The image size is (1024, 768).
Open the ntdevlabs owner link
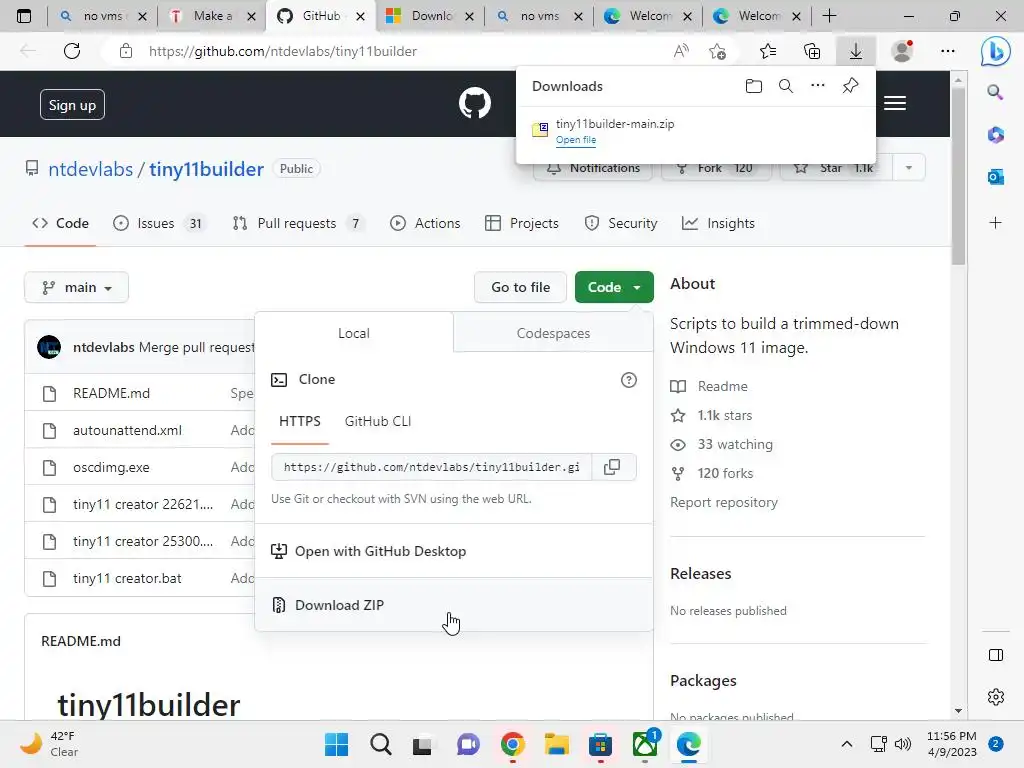tap(91, 169)
